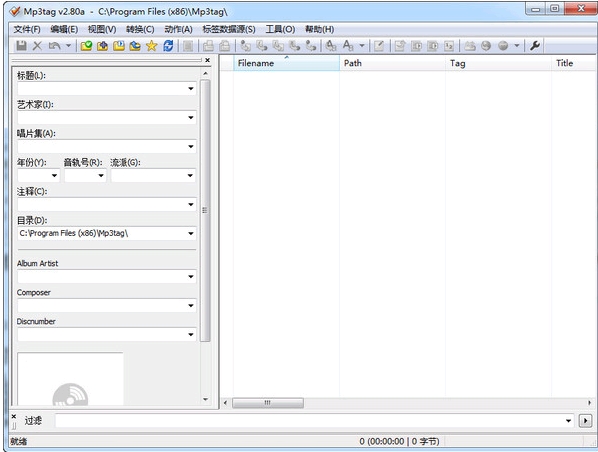Open the tag sources dropdown arrow
Viewport: 598px width, 452px height.
click(x=517, y=46)
